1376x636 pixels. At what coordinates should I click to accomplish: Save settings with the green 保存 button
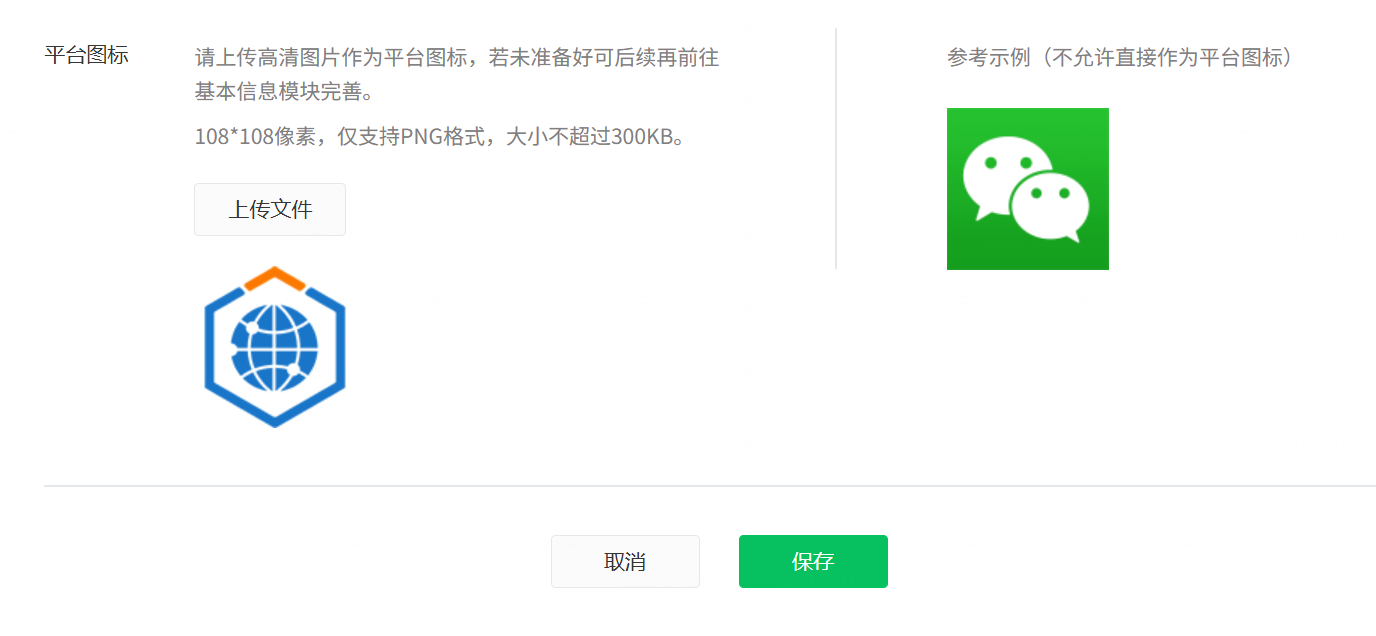coord(813,561)
